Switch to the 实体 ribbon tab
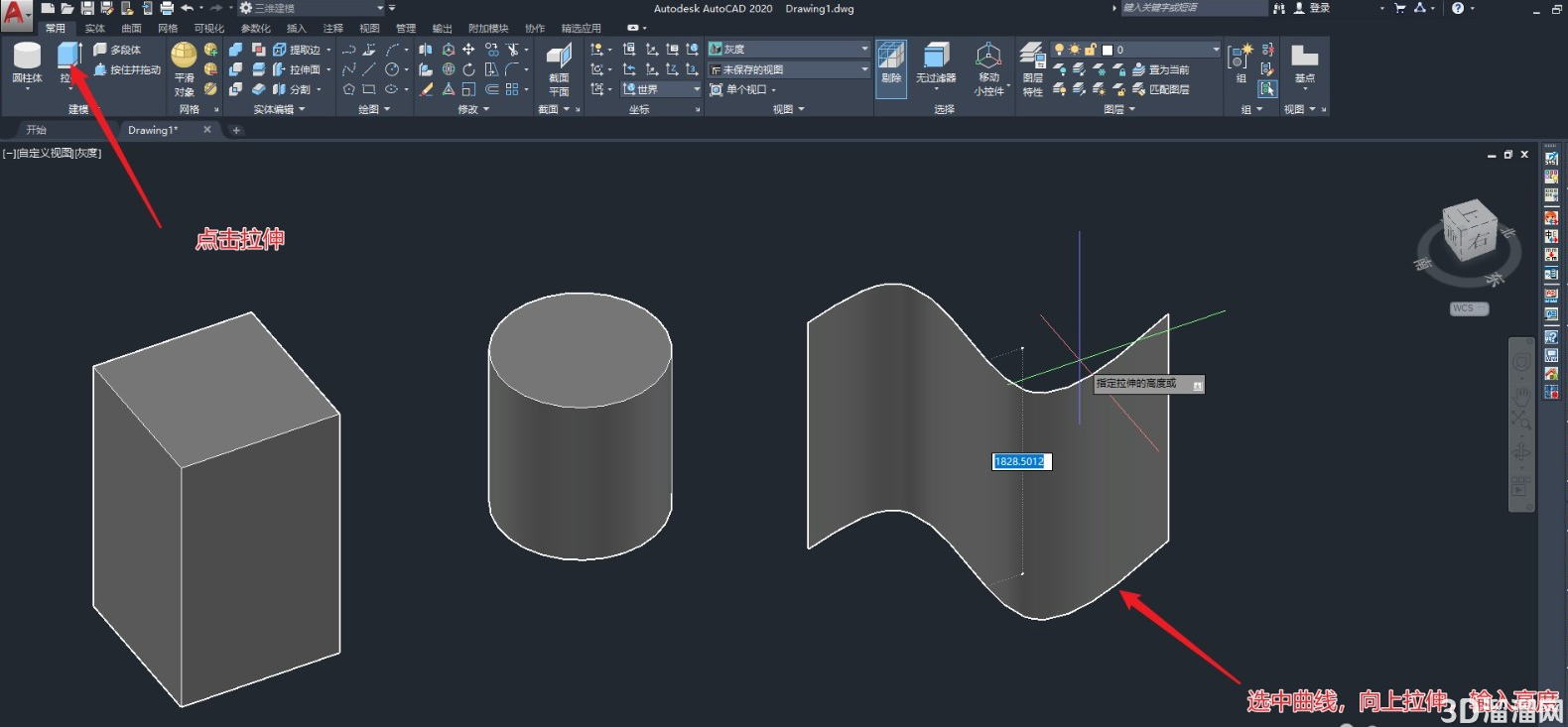This screenshot has height=727, width=1568. [x=94, y=29]
